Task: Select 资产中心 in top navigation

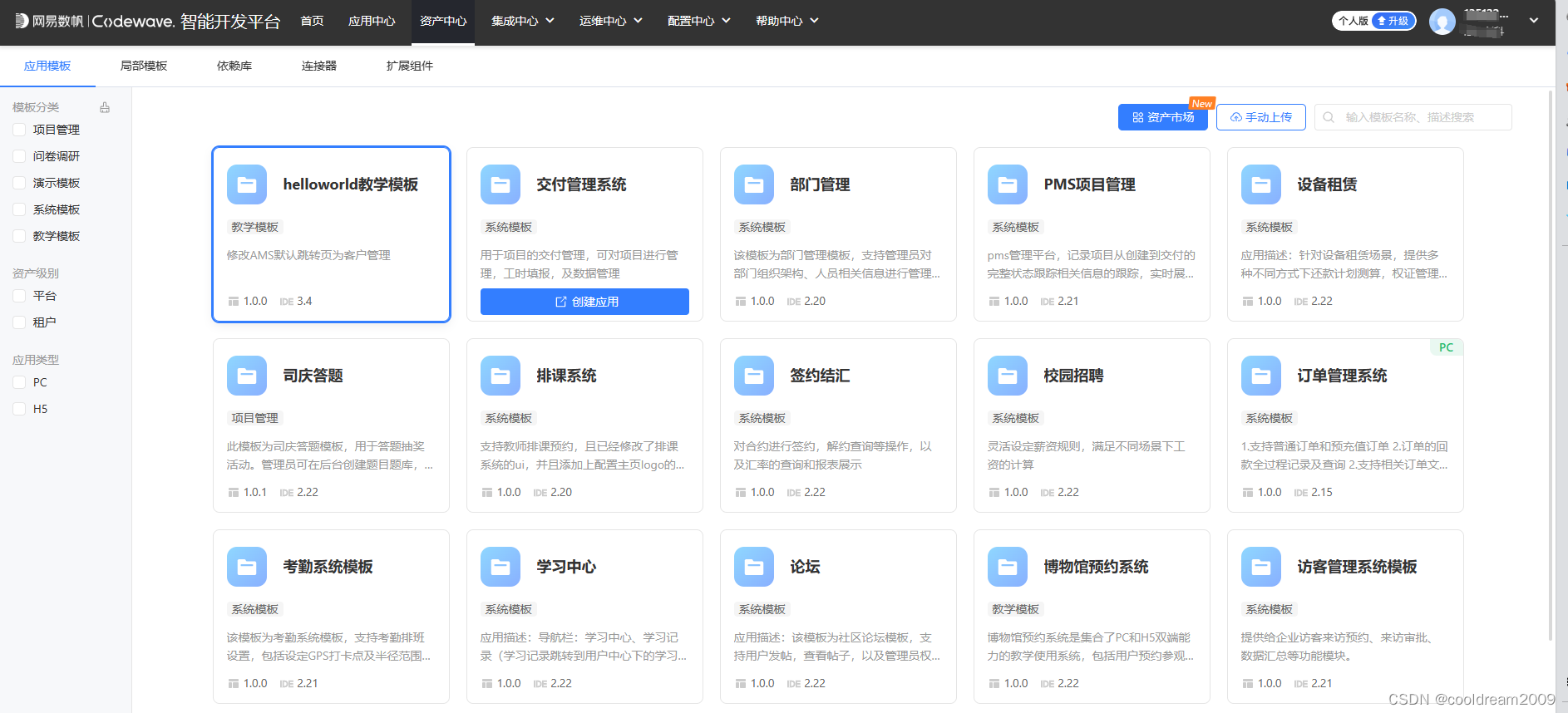Action: coord(443,21)
